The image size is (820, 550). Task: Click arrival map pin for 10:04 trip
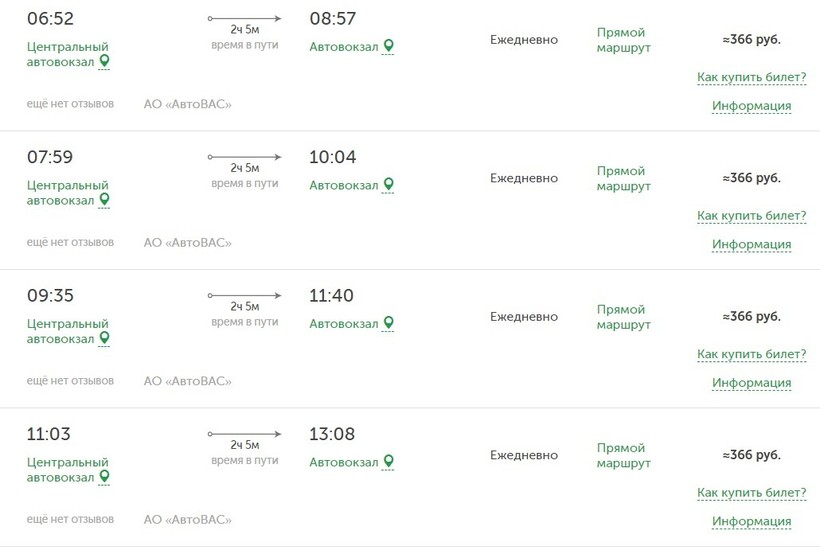click(x=388, y=184)
